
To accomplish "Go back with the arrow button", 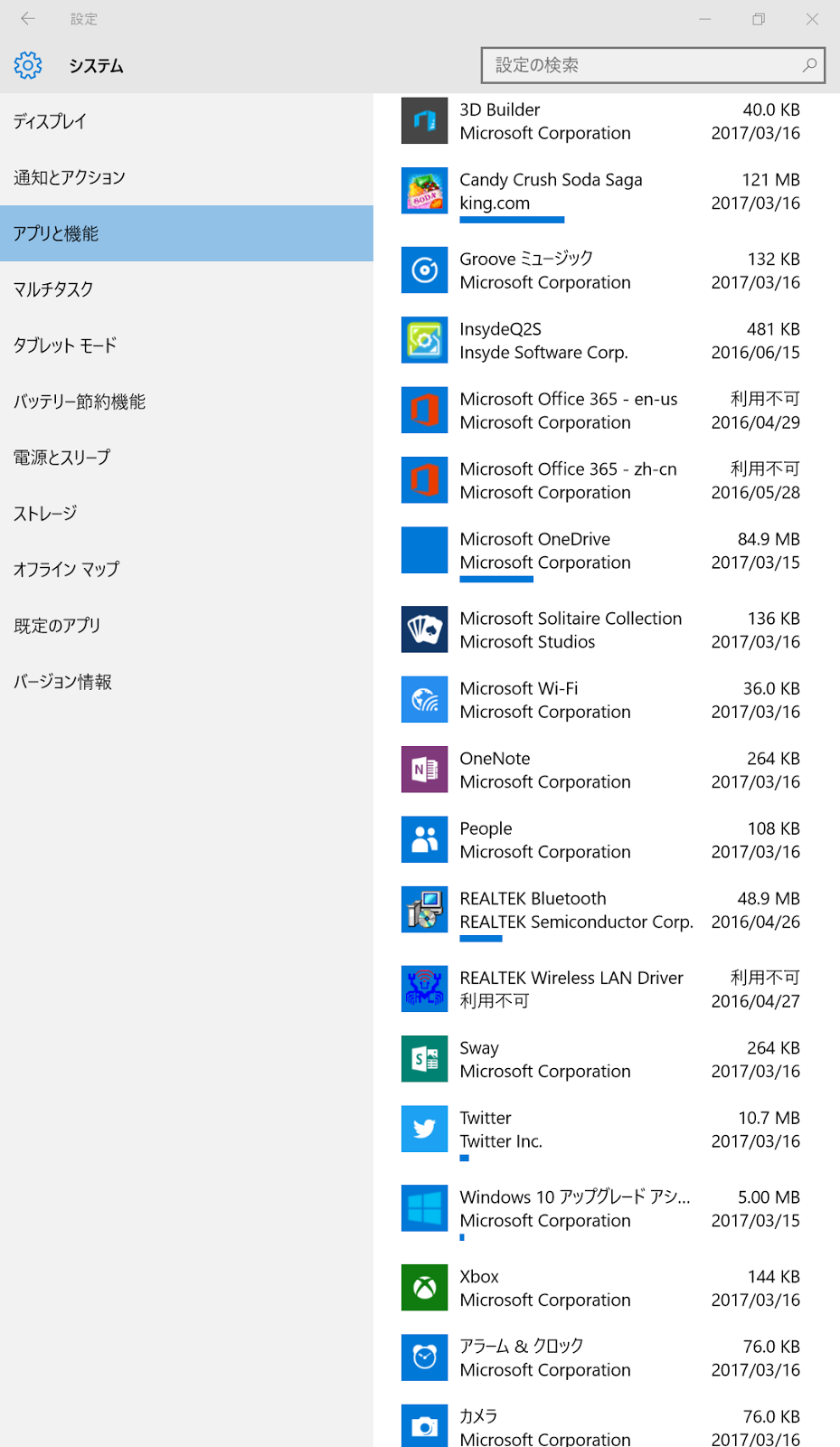I will tap(28, 18).
